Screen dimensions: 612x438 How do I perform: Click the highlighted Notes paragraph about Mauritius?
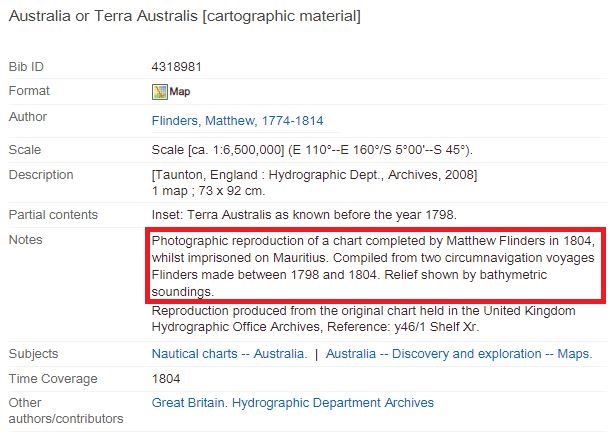click(x=375, y=265)
